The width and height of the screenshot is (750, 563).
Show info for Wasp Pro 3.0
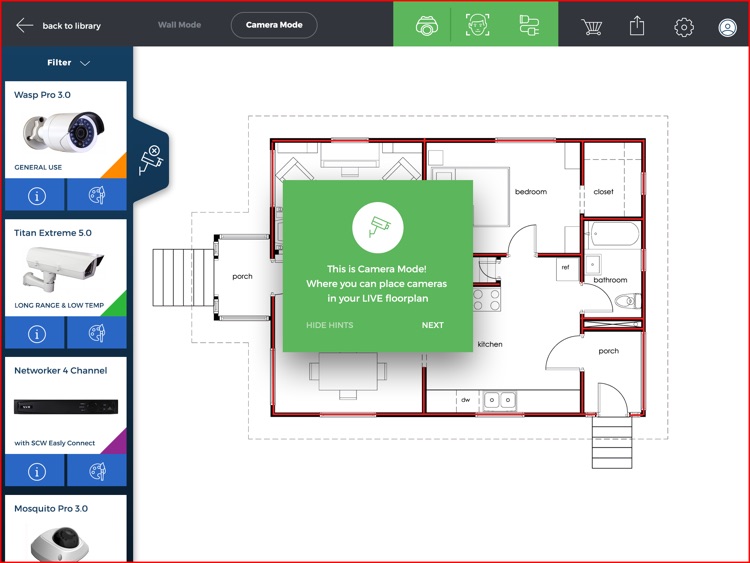point(35,195)
